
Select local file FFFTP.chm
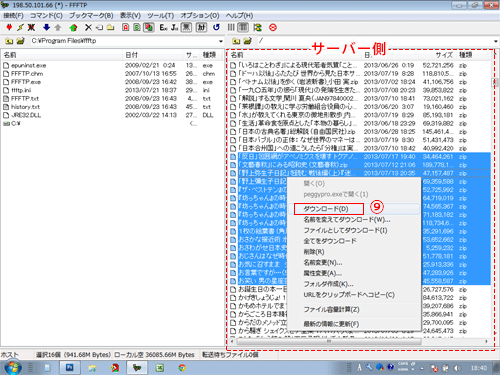point(27,74)
